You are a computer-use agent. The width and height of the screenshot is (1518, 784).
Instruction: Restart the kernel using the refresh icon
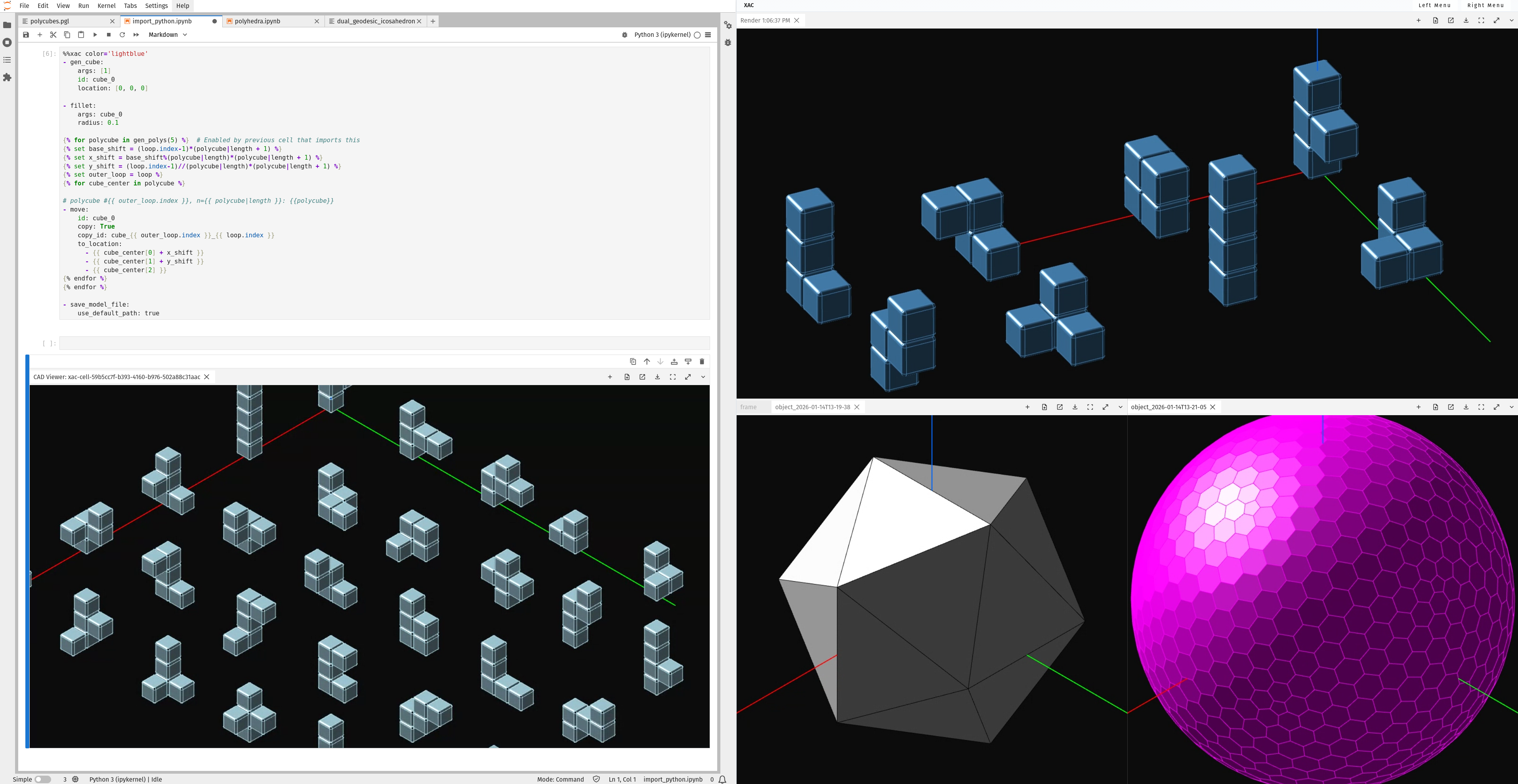pyautogui.click(x=122, y=35)
